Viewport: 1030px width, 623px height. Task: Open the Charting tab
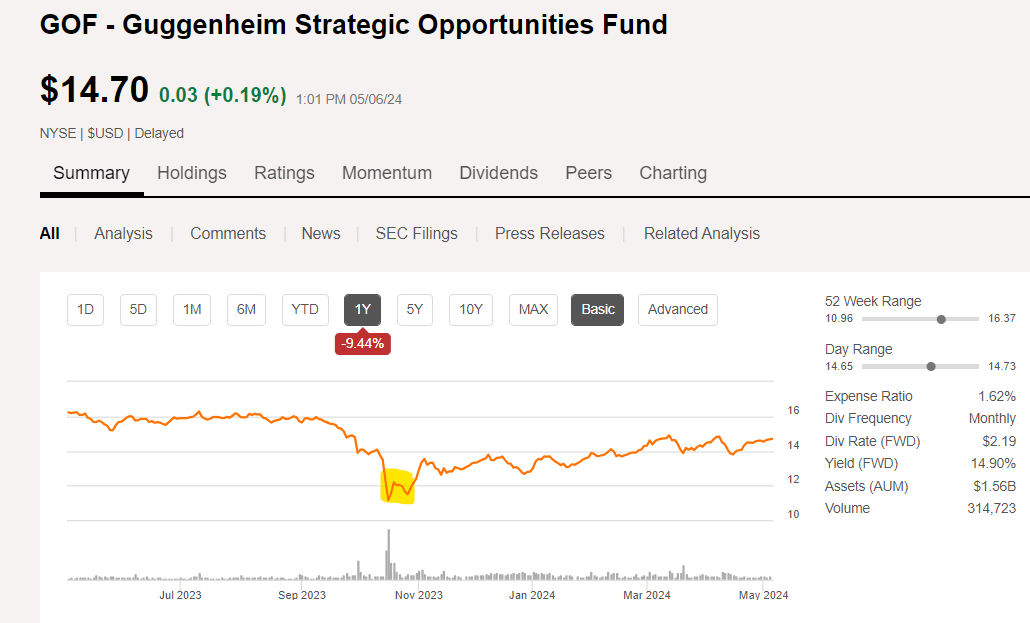(672, 173)
